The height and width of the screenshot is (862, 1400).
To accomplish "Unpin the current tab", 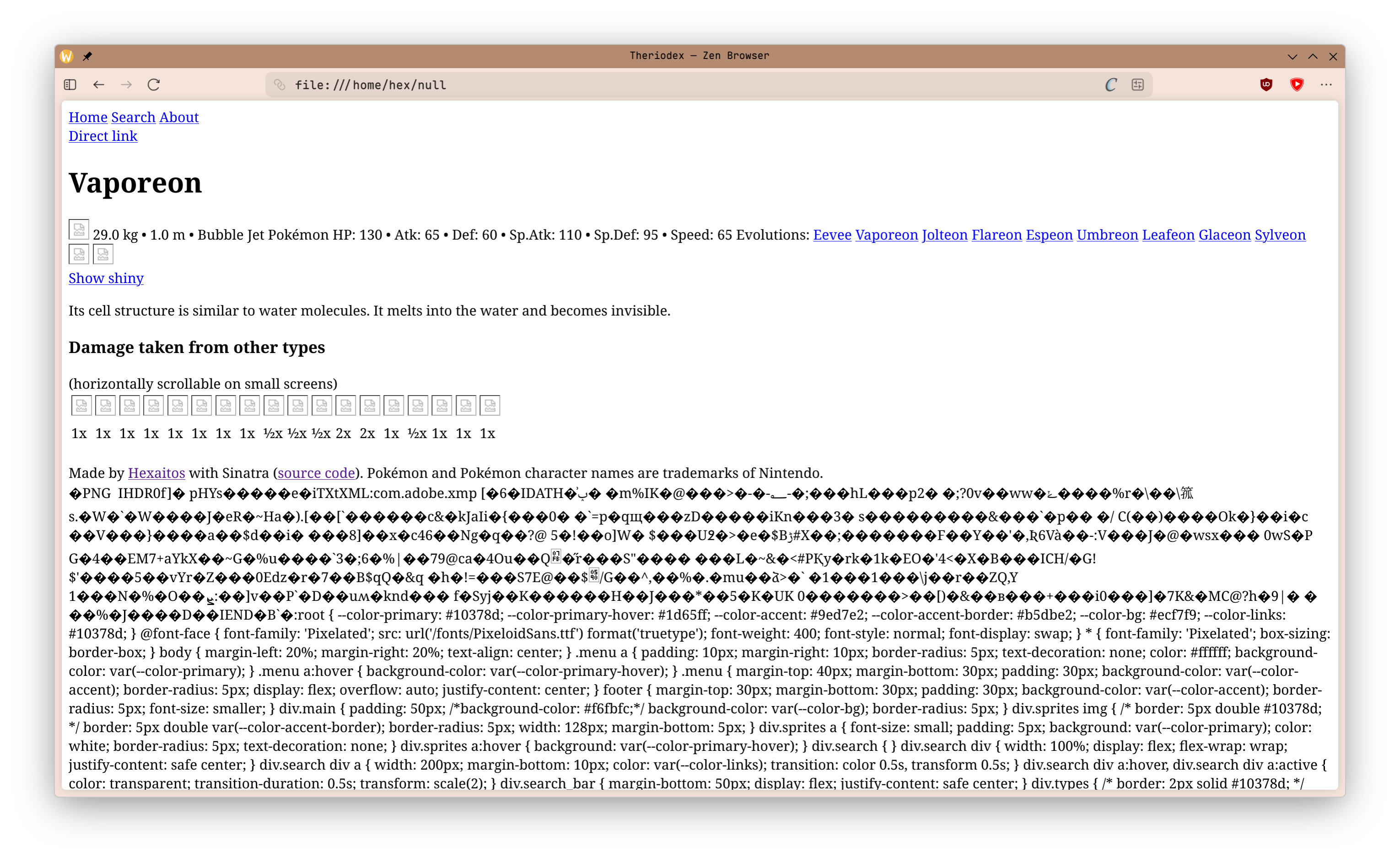I will coord(88,56).
